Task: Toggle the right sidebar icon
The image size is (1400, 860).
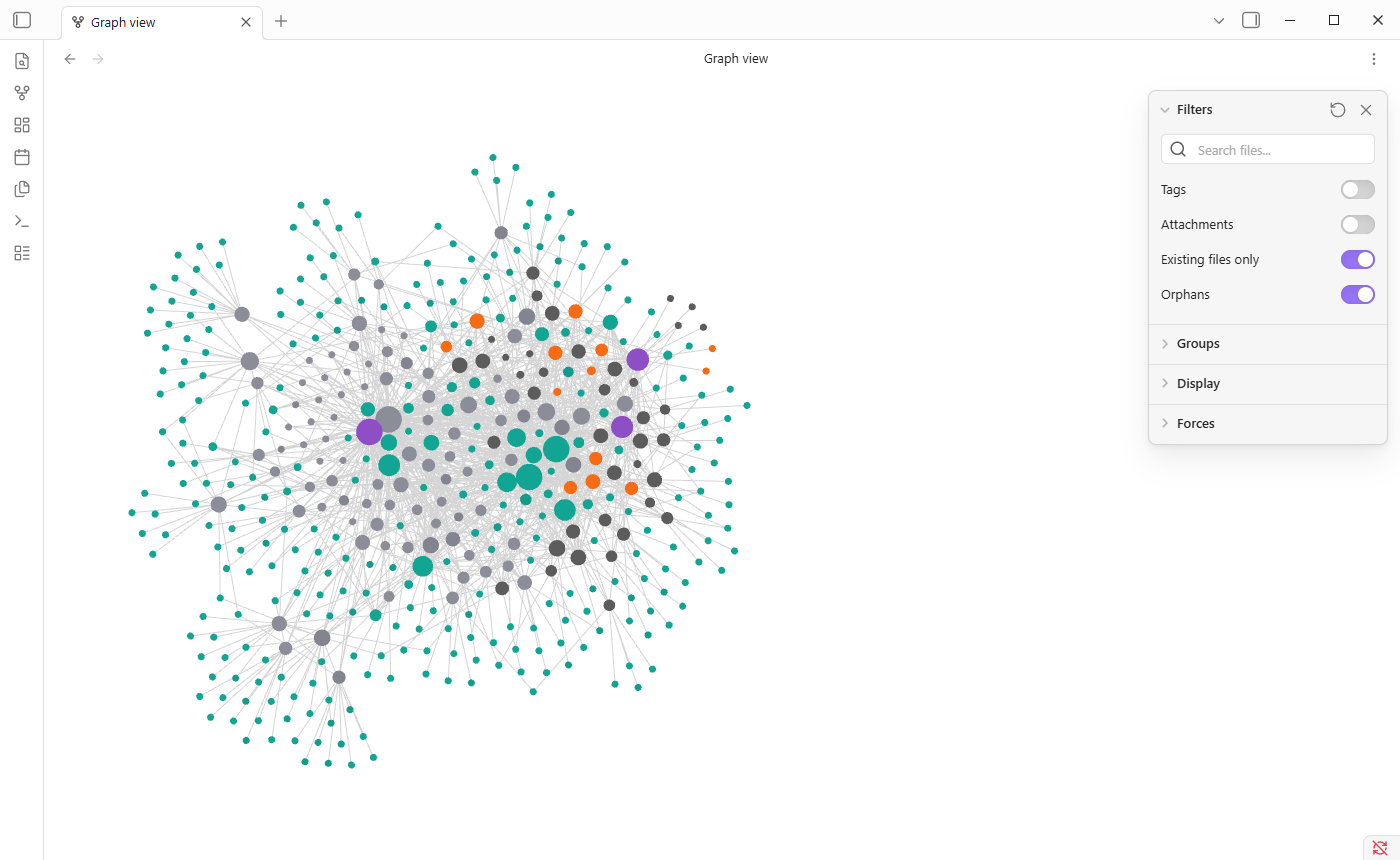Action: point(1251,20)
